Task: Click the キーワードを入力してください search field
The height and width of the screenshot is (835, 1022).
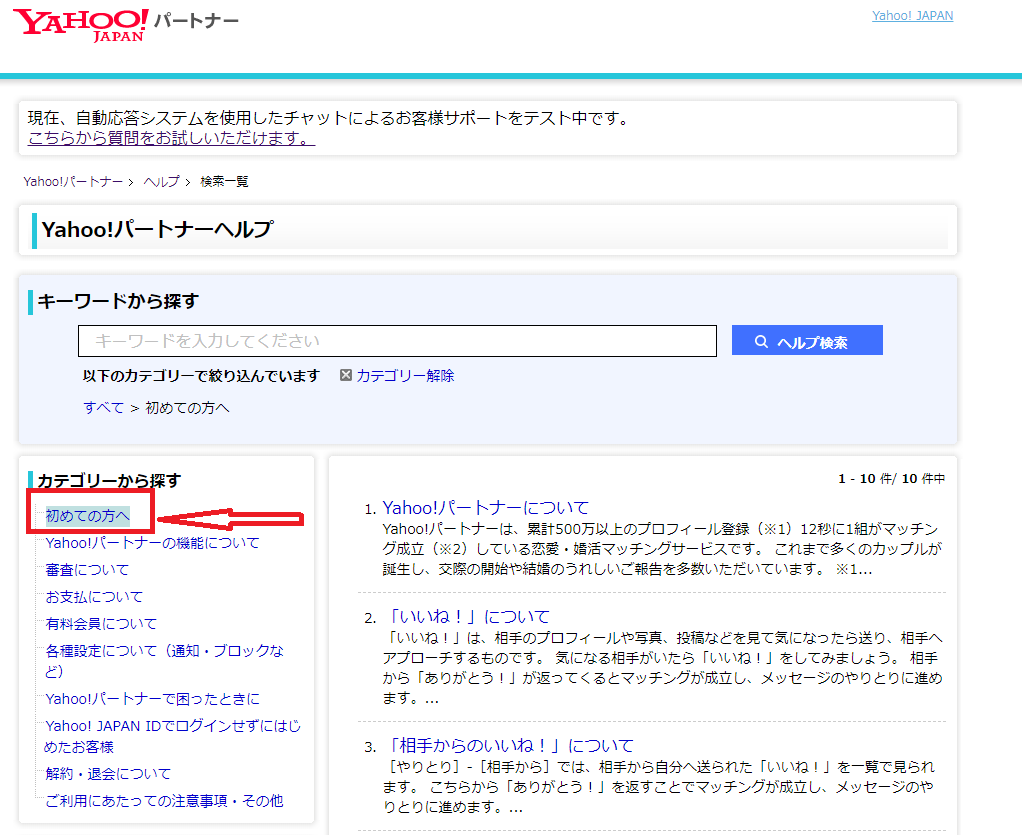Action: (x=397, y=341)
